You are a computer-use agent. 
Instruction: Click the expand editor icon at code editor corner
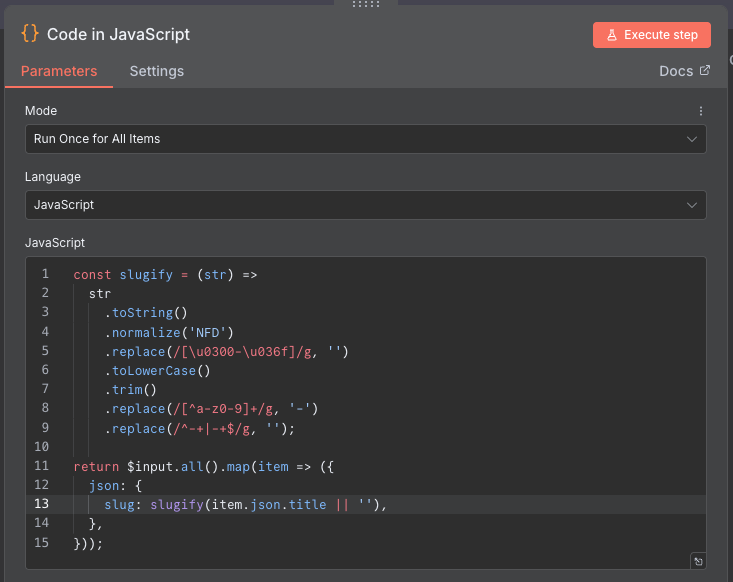click(698, 561)
